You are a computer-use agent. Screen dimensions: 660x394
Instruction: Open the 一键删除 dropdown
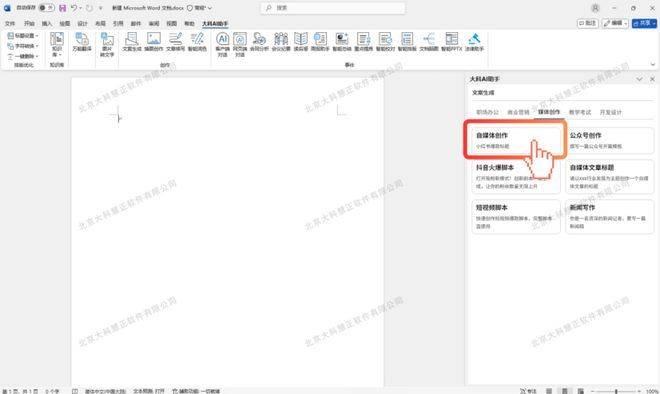(23, 56)
